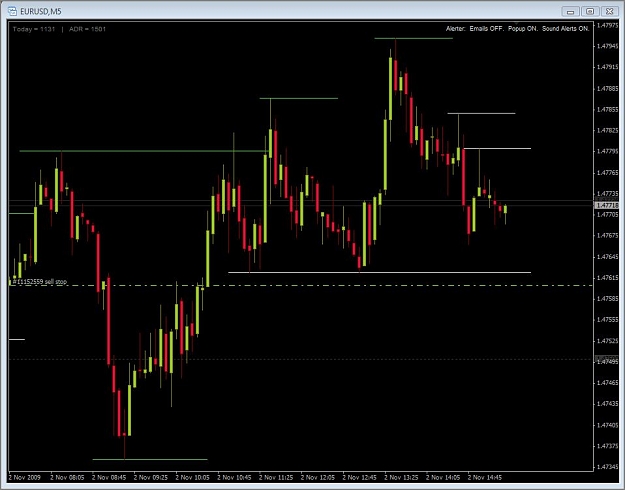The width and height of the screenshot is (625, 490).
Task: Click the '2 Nov 13:25' time axis label
Action: (x=401, y=477)
